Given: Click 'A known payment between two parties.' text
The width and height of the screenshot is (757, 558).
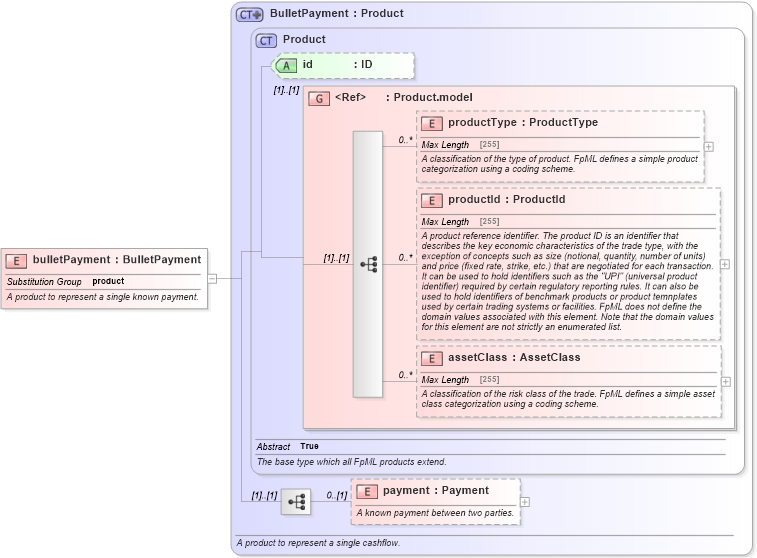Looking at the screenshot, I should coord(435,513).
